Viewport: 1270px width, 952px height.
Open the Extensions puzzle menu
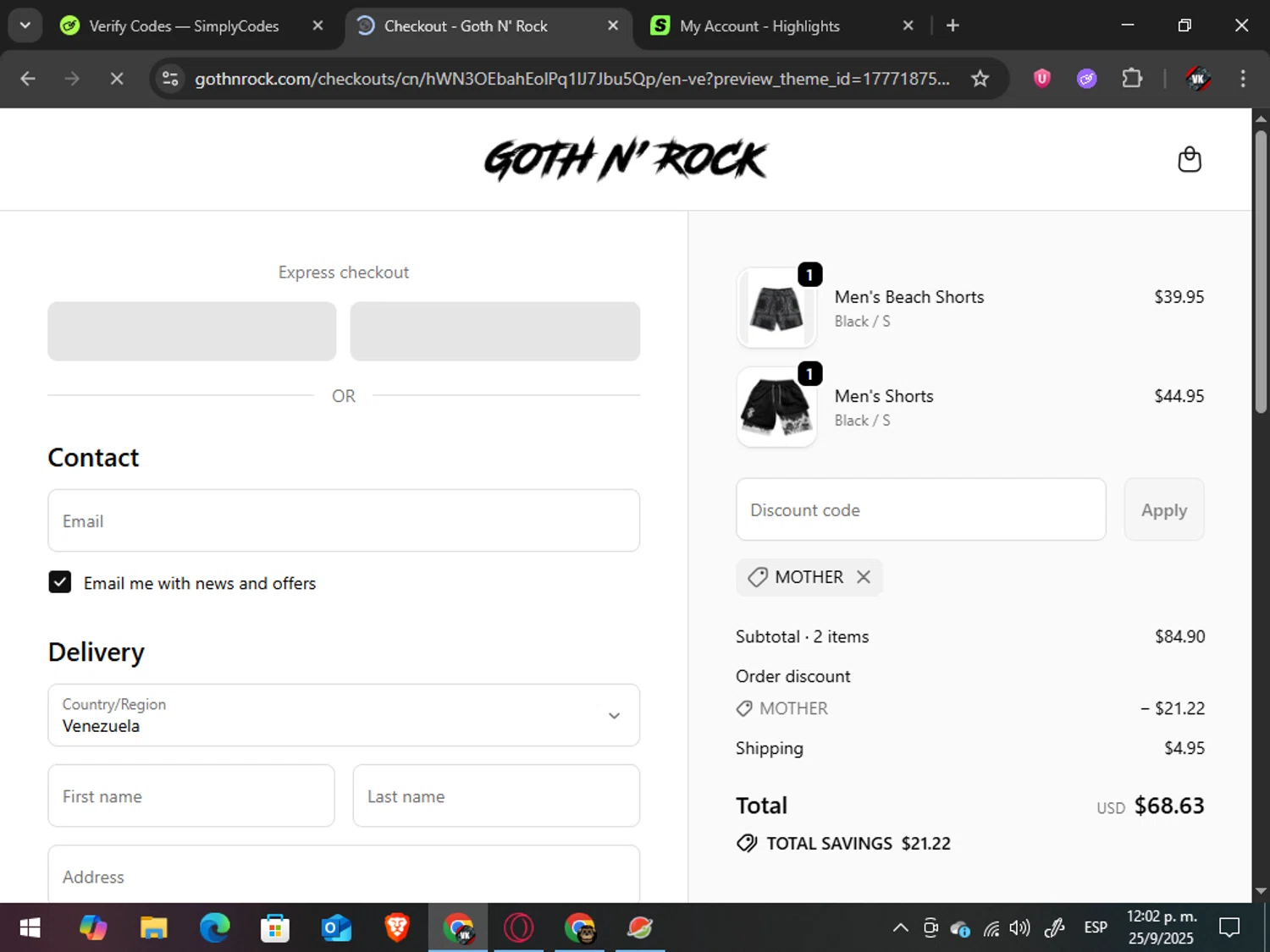click(x=1132, y=79)
